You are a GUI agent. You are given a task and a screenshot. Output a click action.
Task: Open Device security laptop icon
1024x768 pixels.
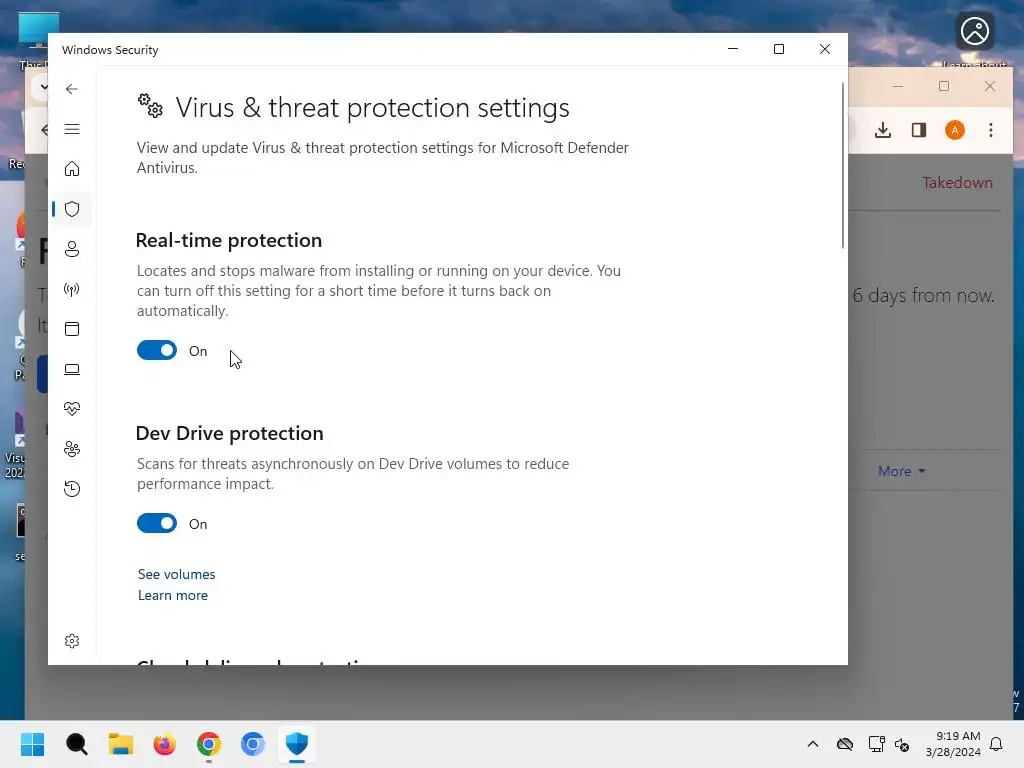click(72, 369)
